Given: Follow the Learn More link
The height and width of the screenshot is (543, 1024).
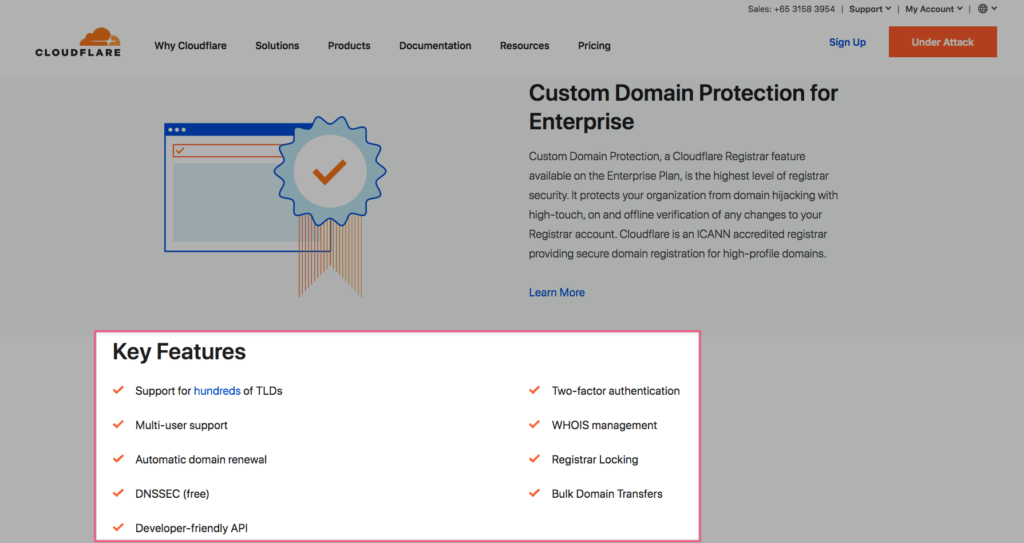Looking at the screenshot, I should click(x=556, y=293).
